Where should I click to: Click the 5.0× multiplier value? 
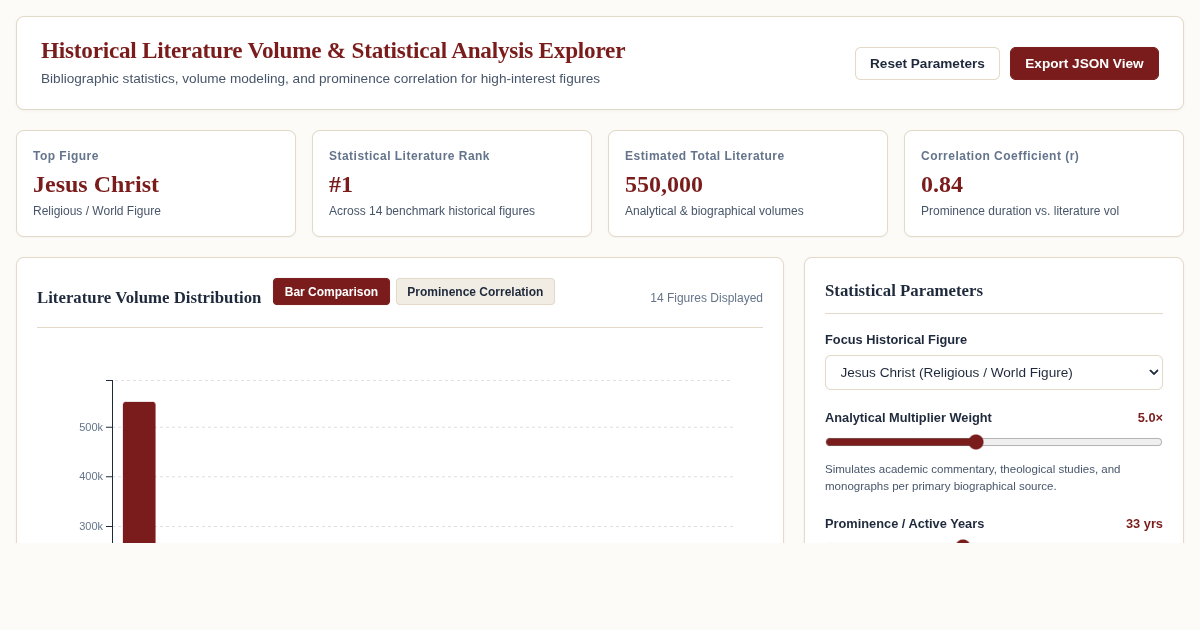(x=1150, y=417)
